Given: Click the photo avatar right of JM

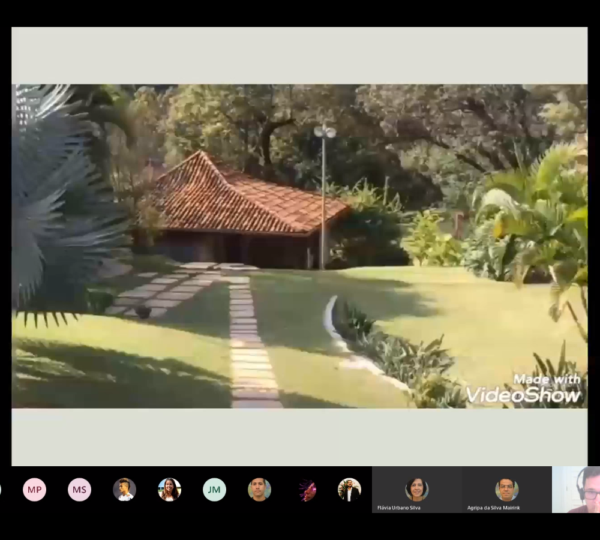Looking at the screenshot, I should point(259,489).
